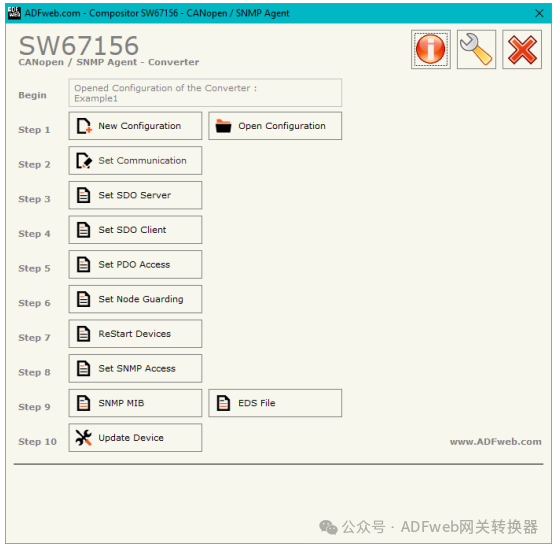Open the red info button
Image resolution: width=556 pixels, height=549 pixels.
click(430, 49)
